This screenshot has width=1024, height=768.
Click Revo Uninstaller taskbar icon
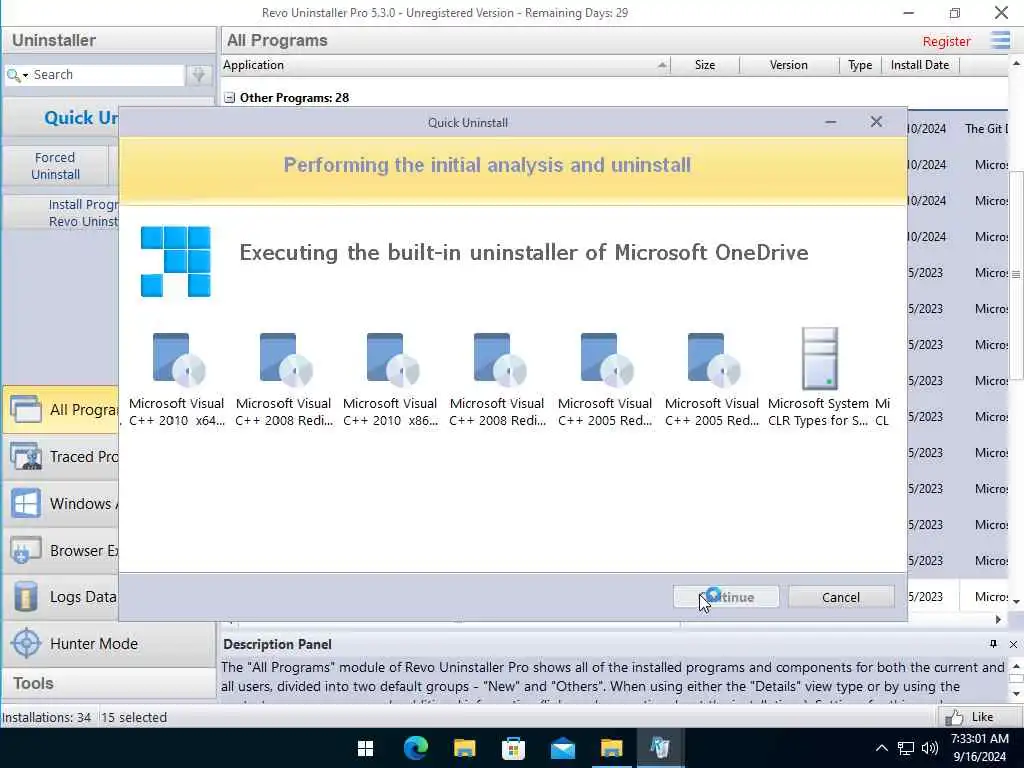[x=660, y=748]
